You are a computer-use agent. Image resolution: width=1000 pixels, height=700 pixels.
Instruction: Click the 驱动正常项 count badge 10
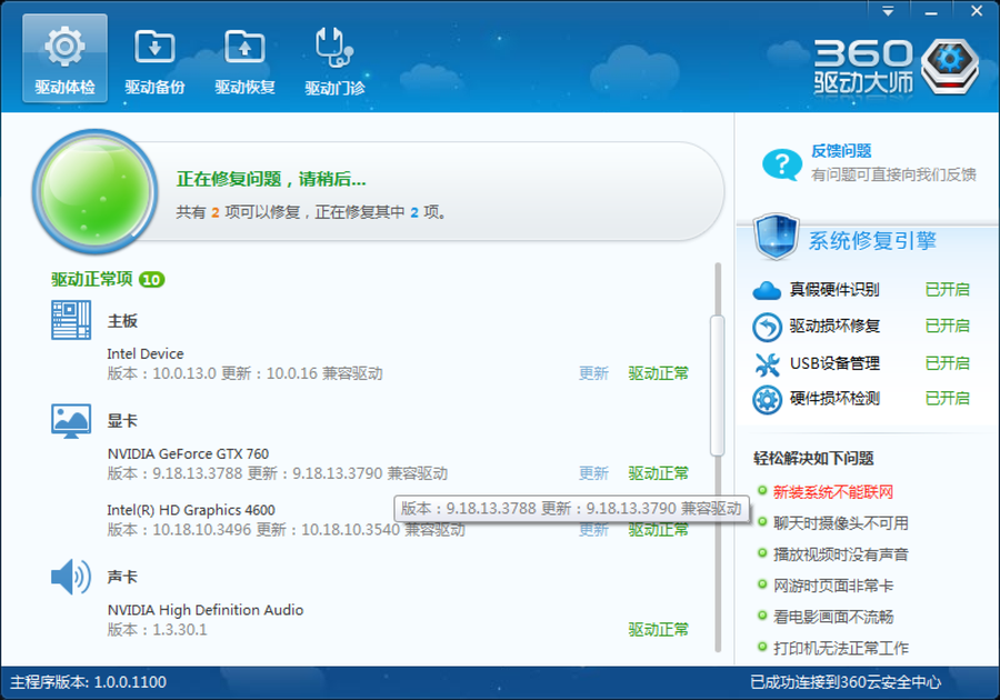pyautogui.click(x=152, y=279)
